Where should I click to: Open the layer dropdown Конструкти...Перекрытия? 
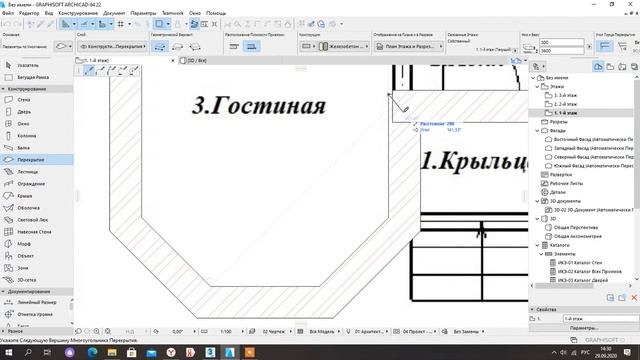point(113,47)
